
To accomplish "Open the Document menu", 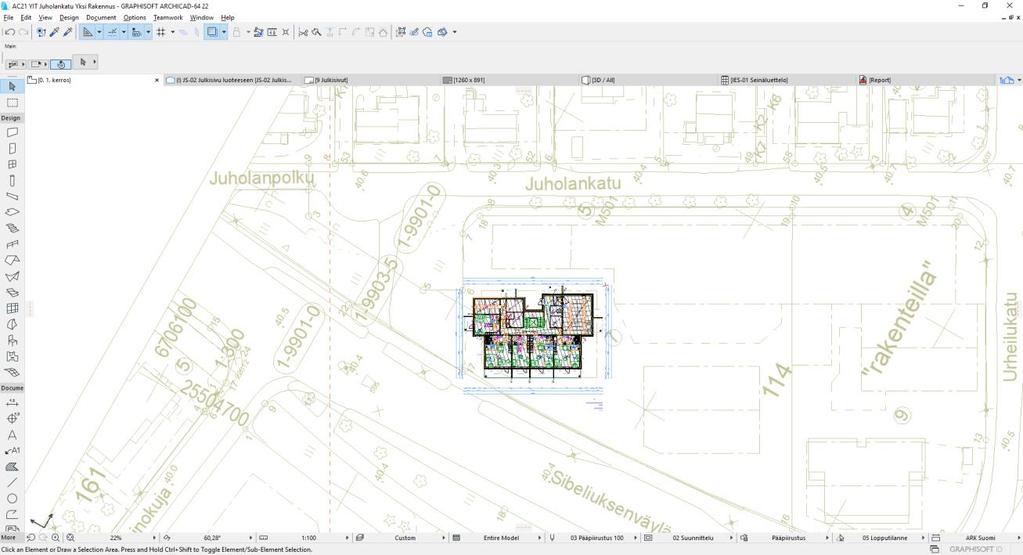I will coord(101,18).
